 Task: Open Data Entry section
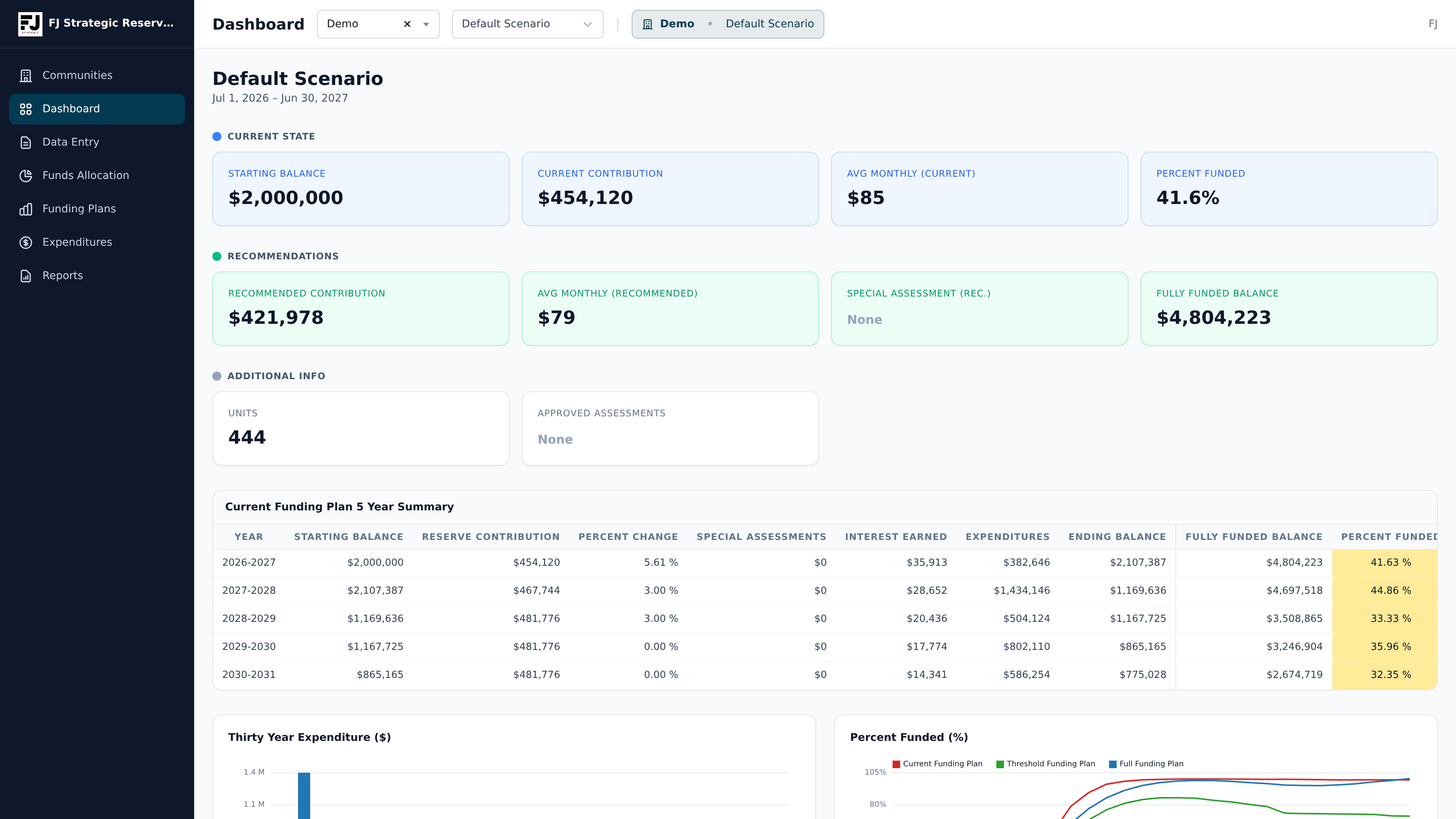tap(97, 143)
